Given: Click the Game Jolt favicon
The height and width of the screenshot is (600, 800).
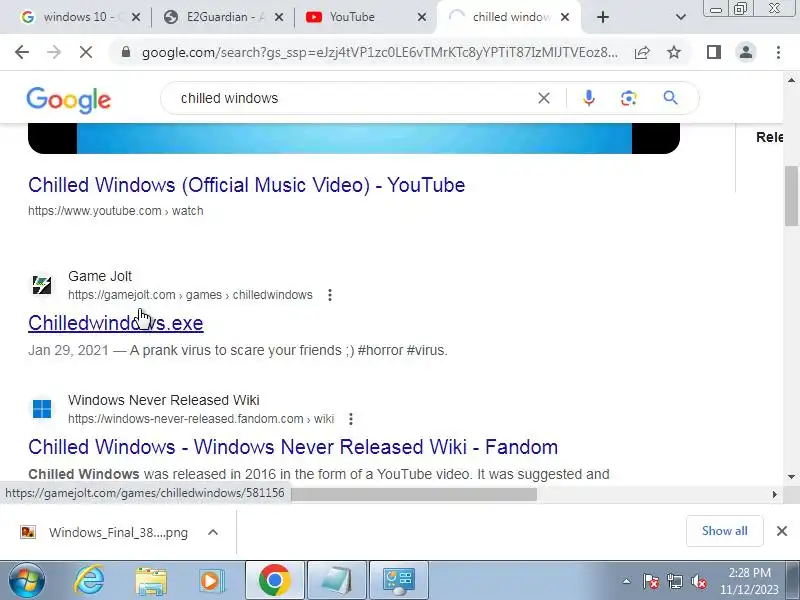Looking at the screenshot, I should pyautogui.click(x=42, y=285).
